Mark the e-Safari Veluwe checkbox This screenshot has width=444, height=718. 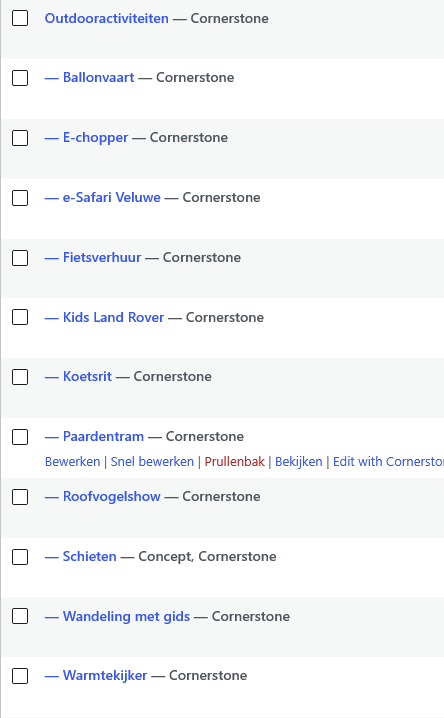pyautogui.click(x=20, y=198)
